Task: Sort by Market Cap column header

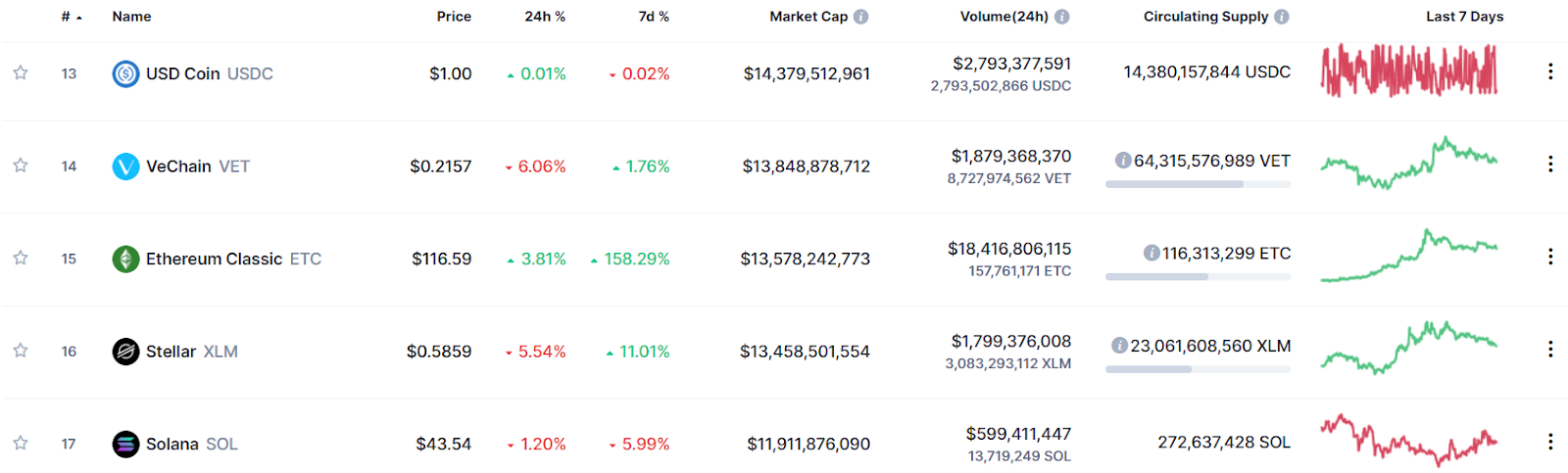Action: click(x=808, y=17)
